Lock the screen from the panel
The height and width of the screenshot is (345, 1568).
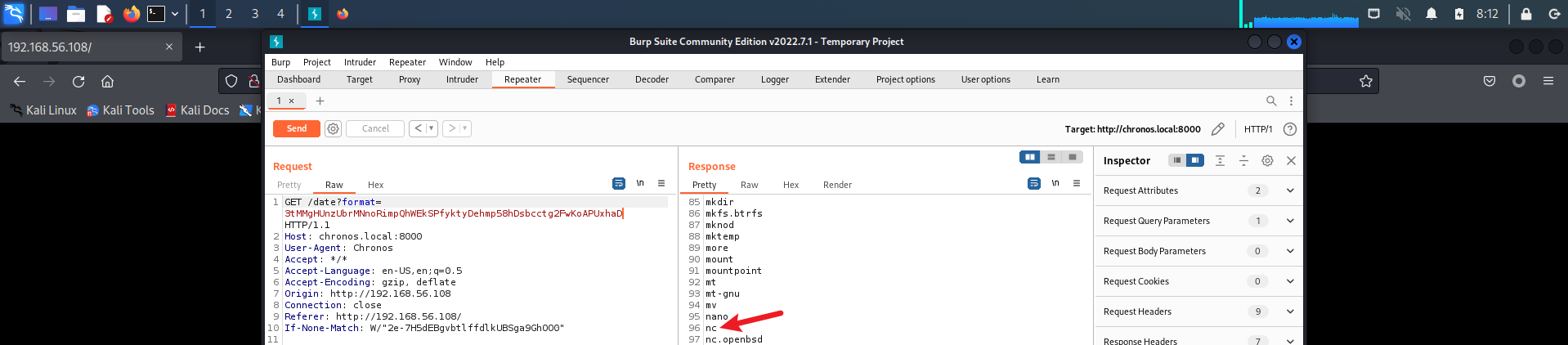tap(1525, 14)
